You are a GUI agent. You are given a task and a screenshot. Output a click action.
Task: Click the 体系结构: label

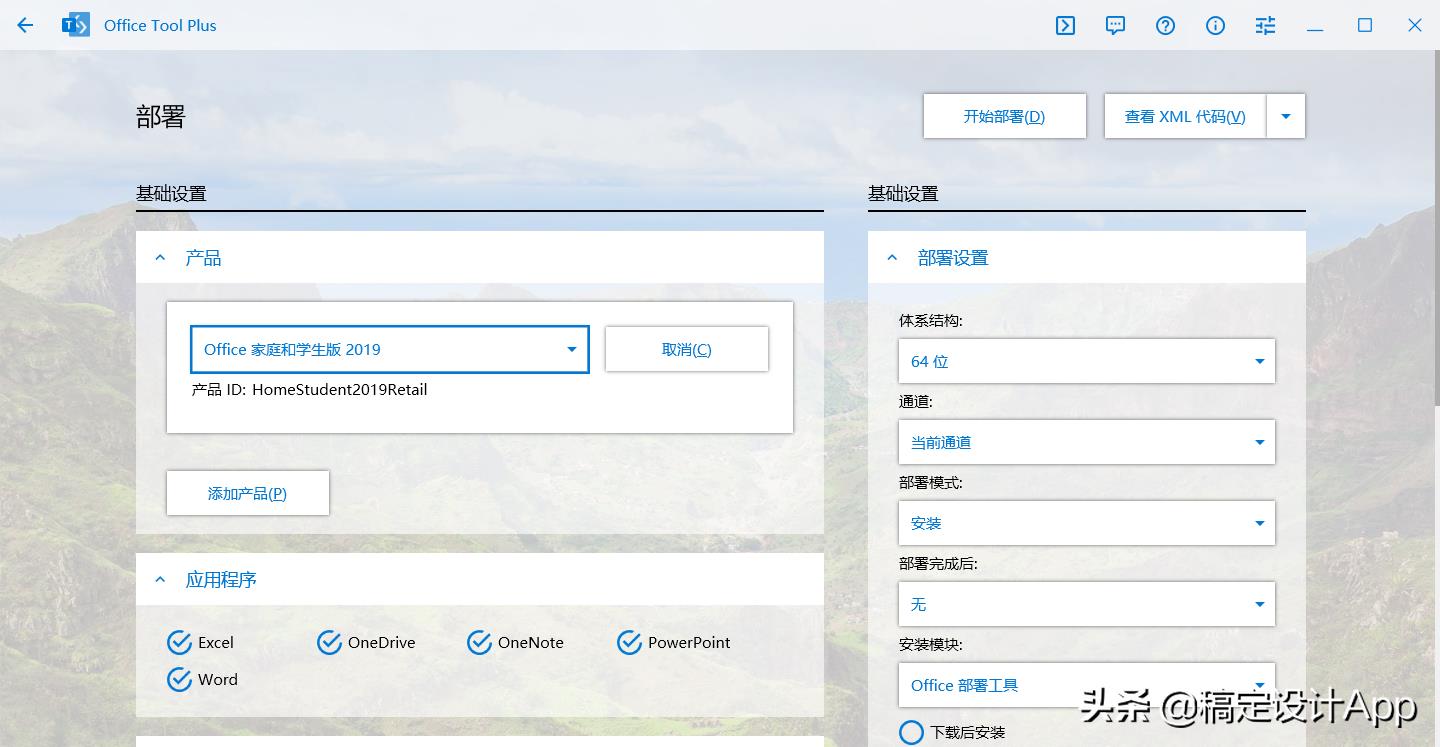click(931, 321)
